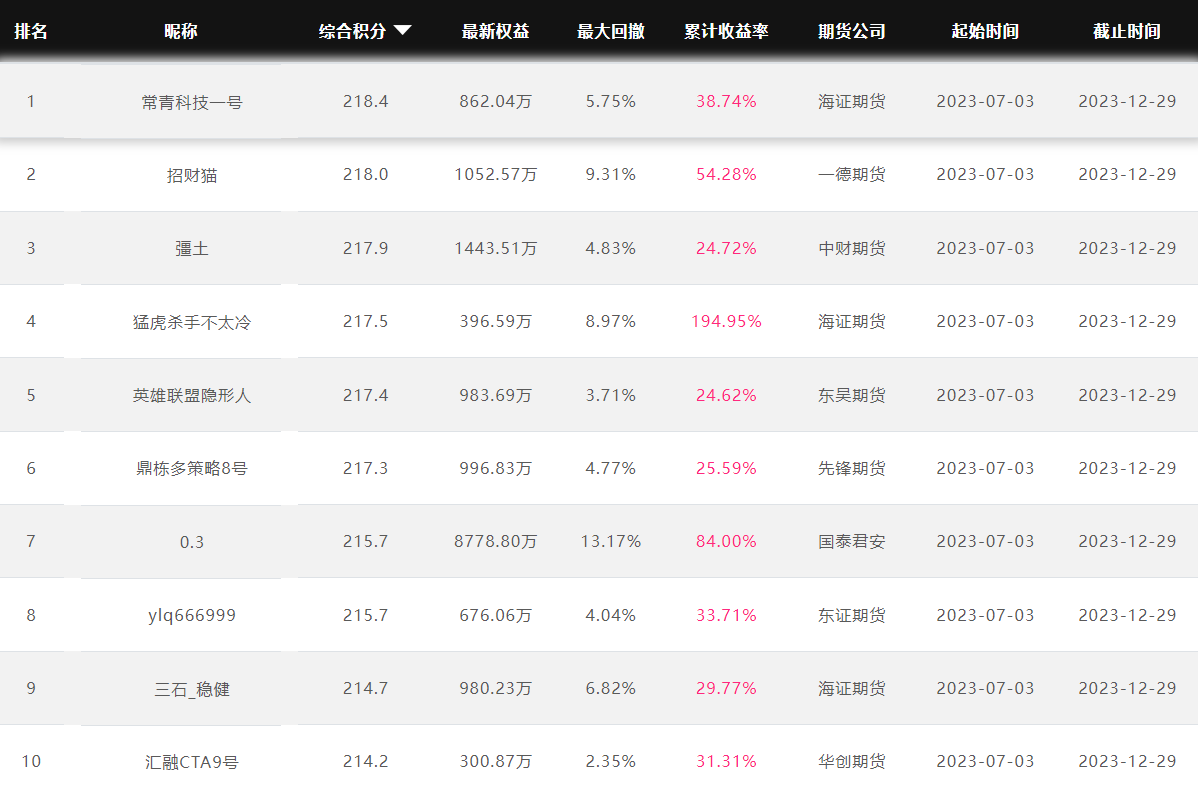Click rank number 10
This screenshot has height=795, width=1198.
(31, 761)
